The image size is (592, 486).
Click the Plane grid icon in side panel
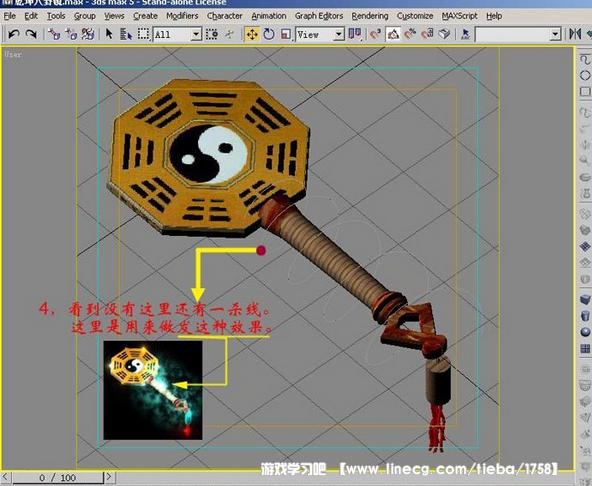point(585,348)
